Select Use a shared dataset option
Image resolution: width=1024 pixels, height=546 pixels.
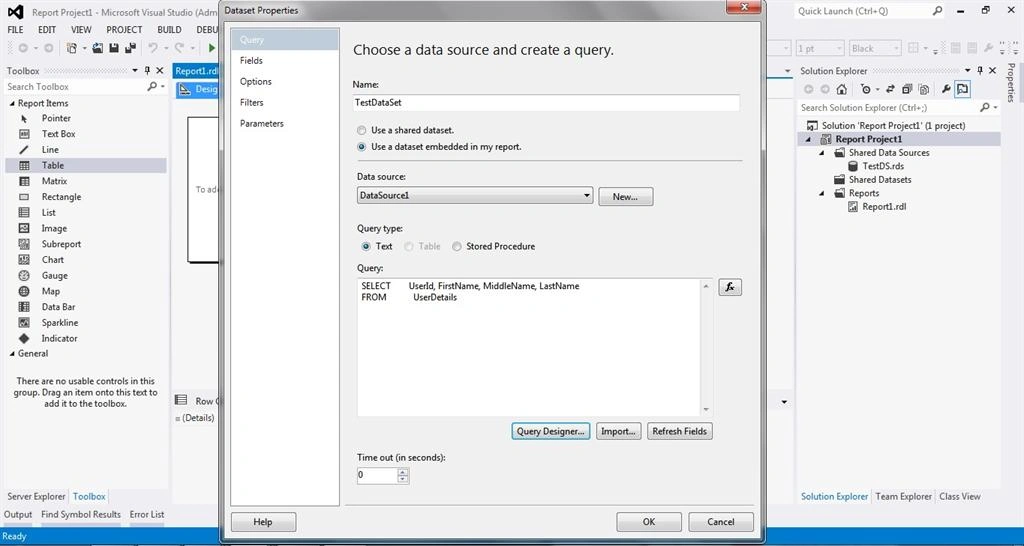(x=405, y=130)
